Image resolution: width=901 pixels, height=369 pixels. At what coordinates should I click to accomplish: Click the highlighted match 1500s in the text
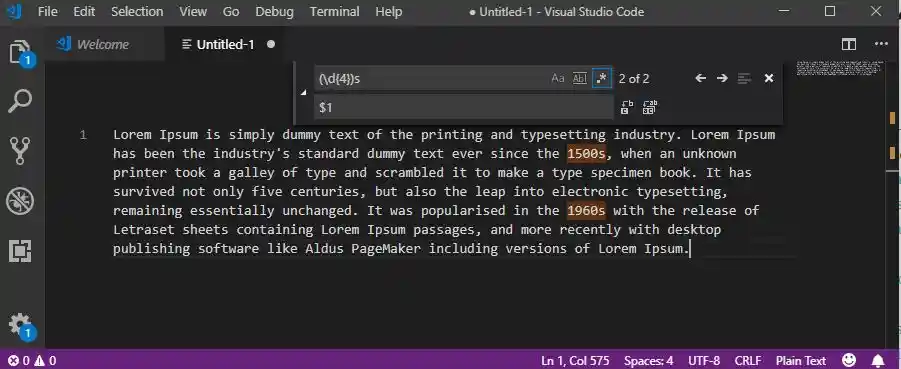[x=586, y=153]
